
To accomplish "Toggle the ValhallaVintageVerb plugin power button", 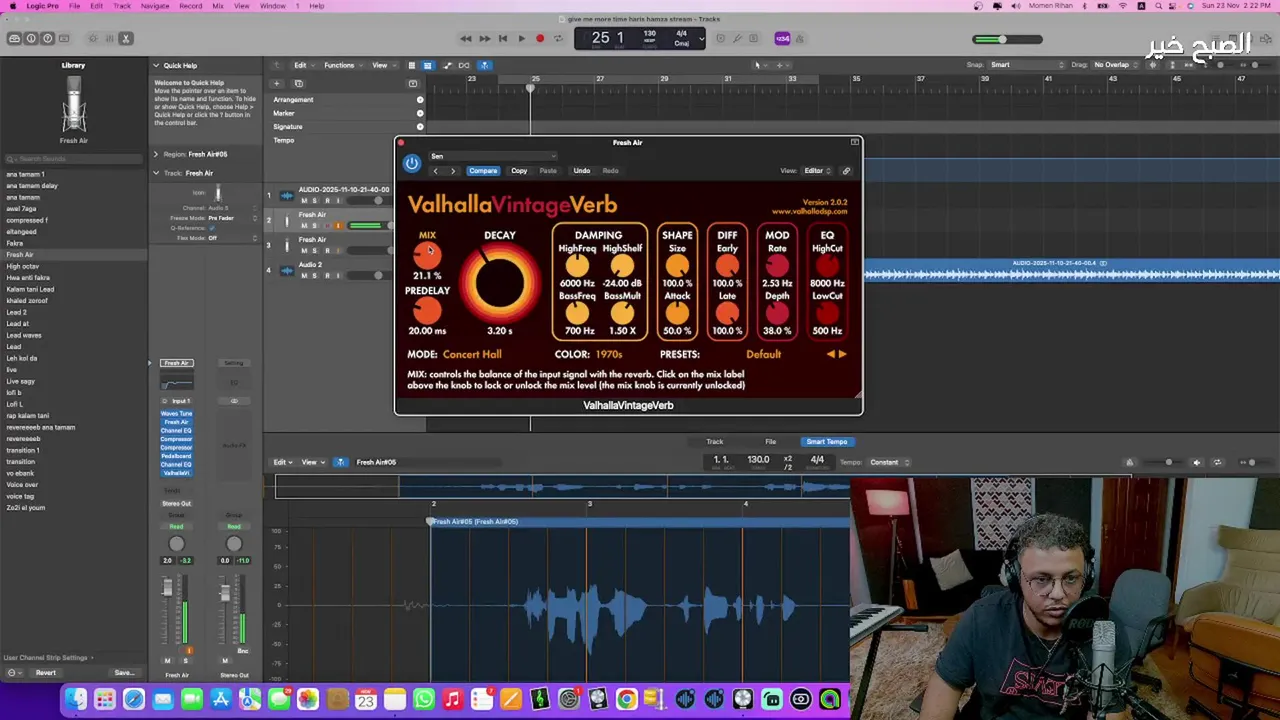I will click(412, 163).
